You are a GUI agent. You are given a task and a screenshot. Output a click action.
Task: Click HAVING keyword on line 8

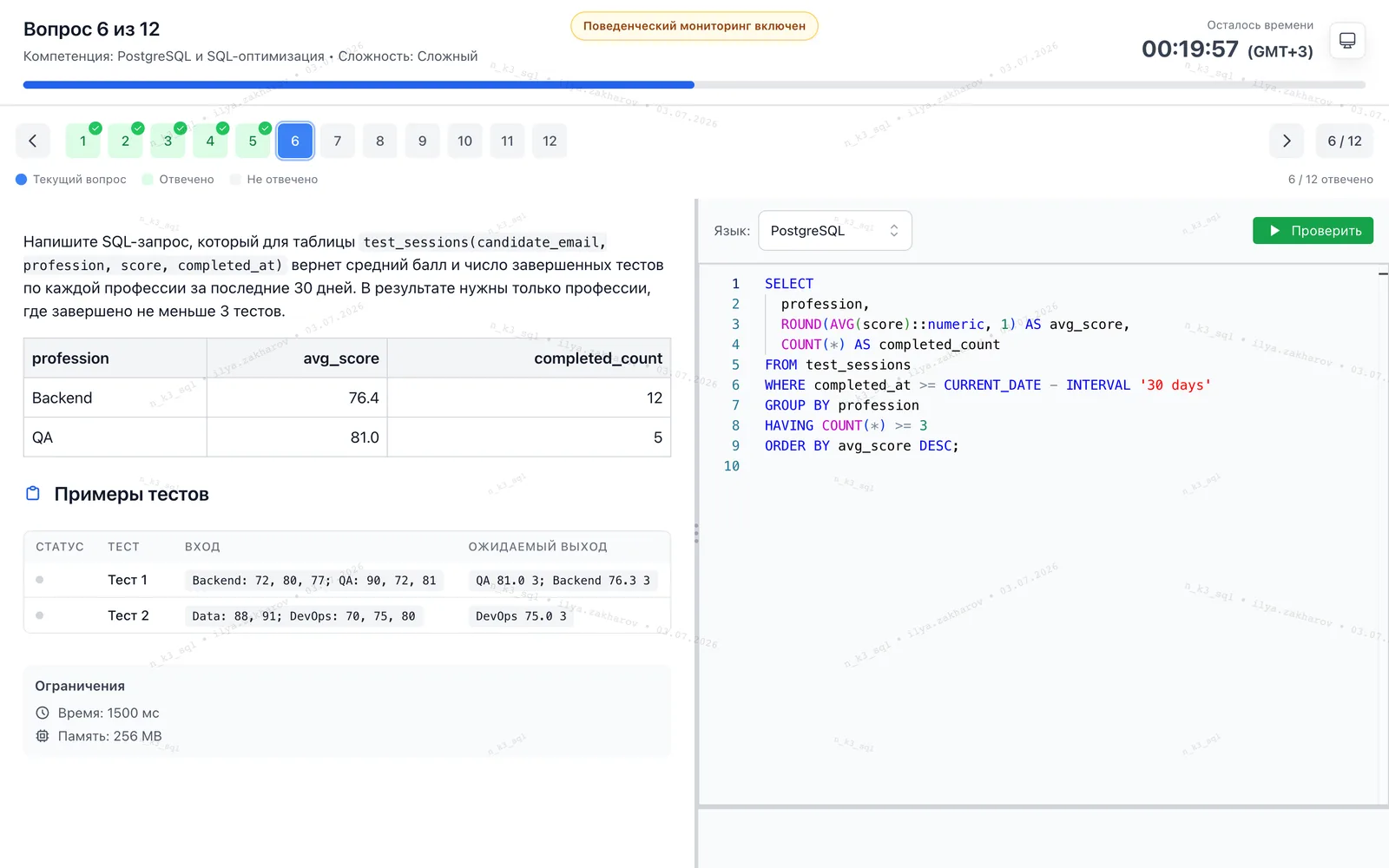[789, 425]
